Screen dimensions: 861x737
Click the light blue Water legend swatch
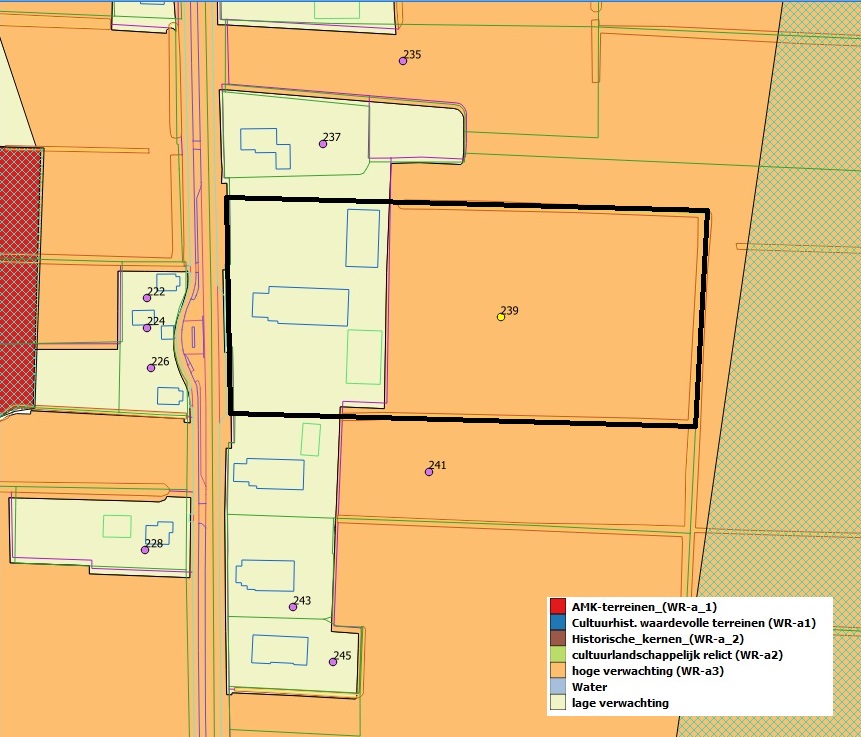tap(558, 686)
